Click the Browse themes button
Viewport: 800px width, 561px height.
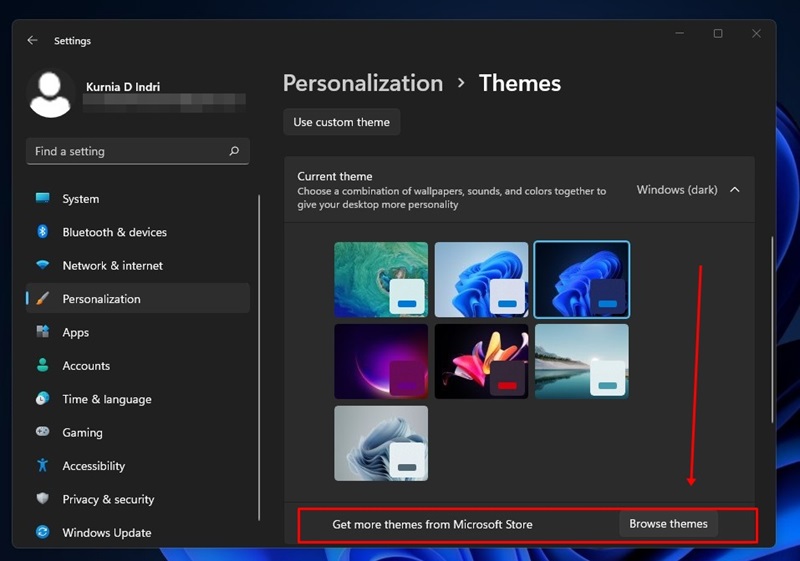(x=668, y=524)
